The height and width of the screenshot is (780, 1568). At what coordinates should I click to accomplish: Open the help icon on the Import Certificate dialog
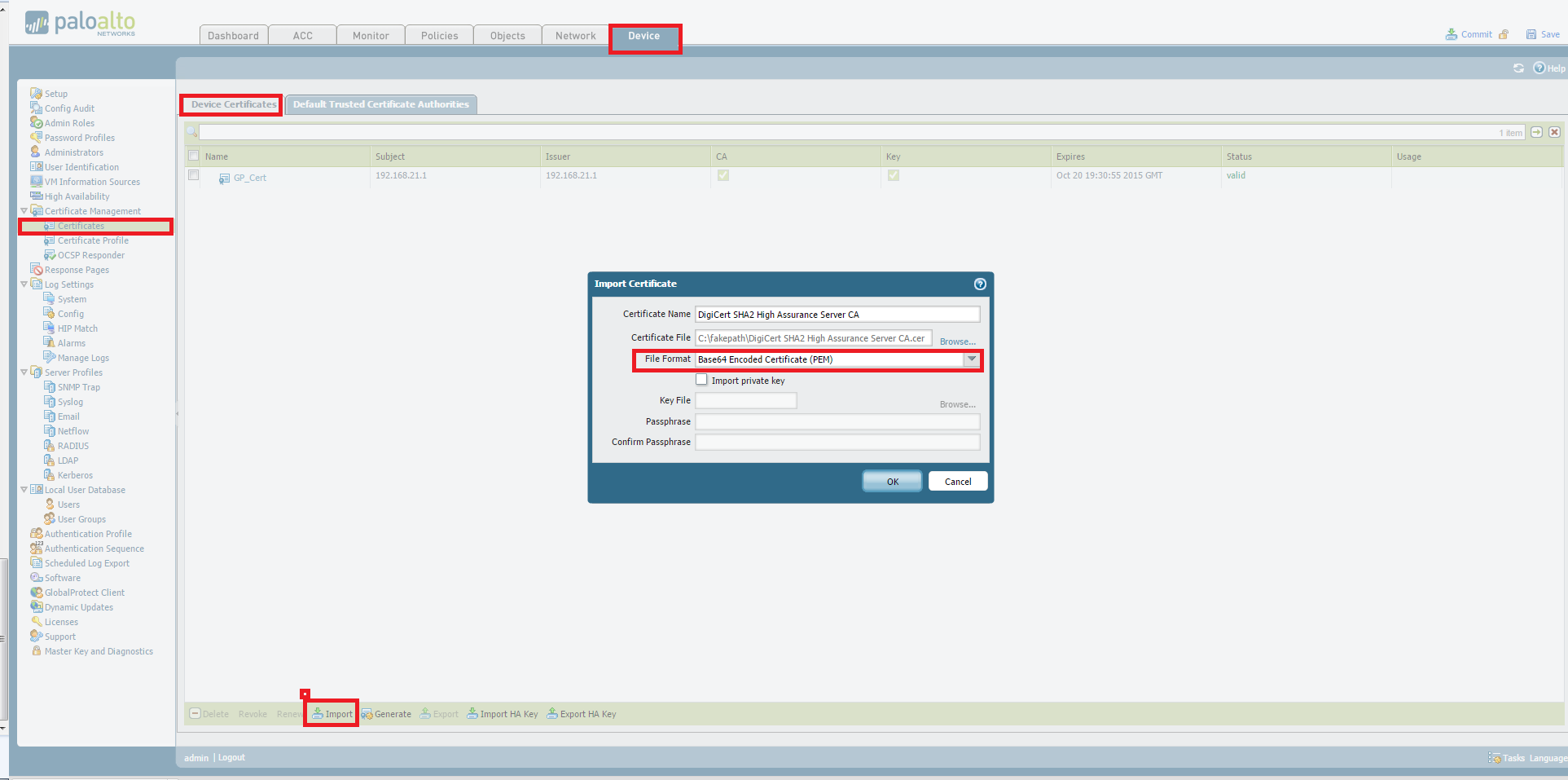click(979, 284)
